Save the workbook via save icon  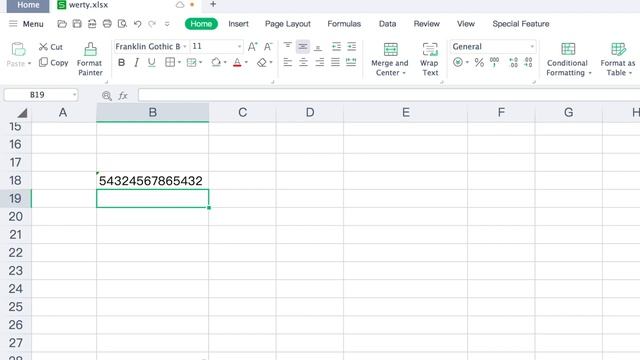point(77,24)
